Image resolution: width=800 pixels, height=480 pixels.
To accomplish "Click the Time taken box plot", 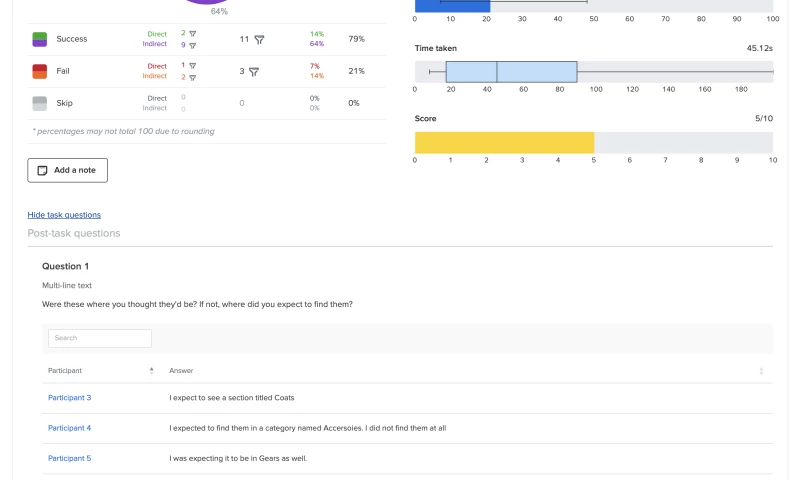I will pos(511,72).
